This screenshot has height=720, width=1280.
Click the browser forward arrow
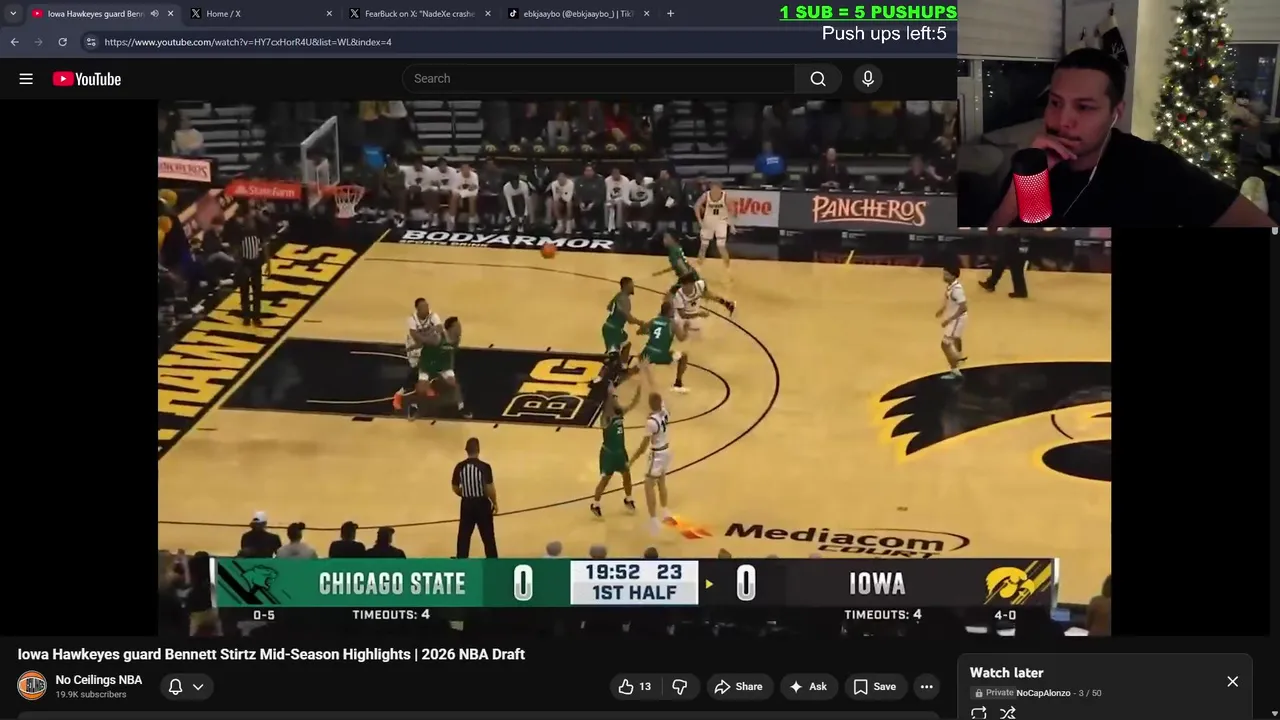pos(38,42)
